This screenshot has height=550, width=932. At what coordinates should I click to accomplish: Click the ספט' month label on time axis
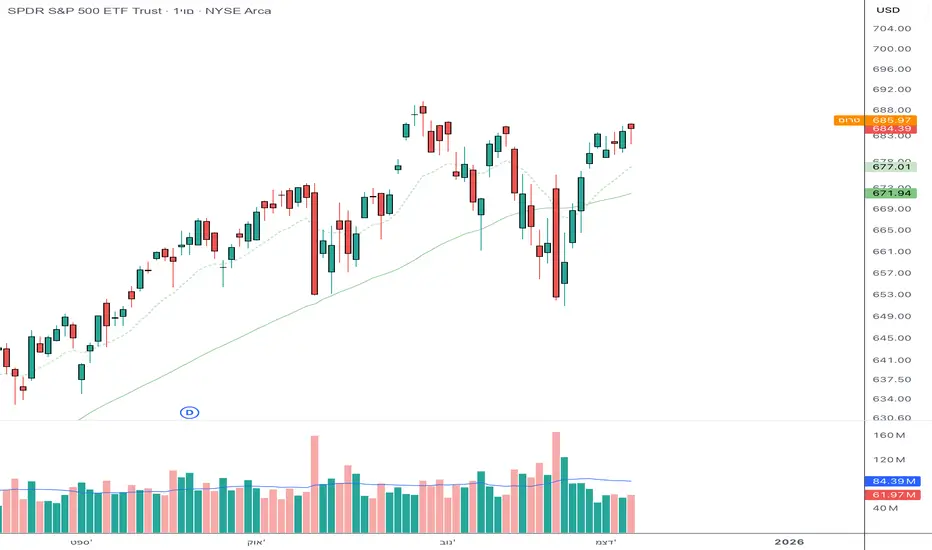[x=81, y=541]
